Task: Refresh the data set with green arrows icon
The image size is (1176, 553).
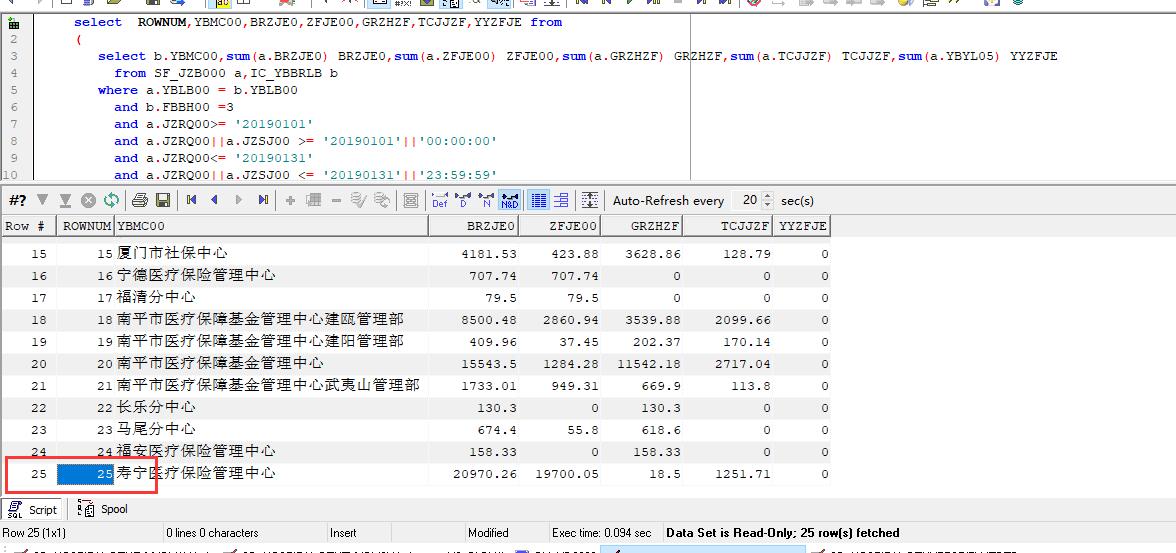Action: pyautogui.click(x=111, y=200)
